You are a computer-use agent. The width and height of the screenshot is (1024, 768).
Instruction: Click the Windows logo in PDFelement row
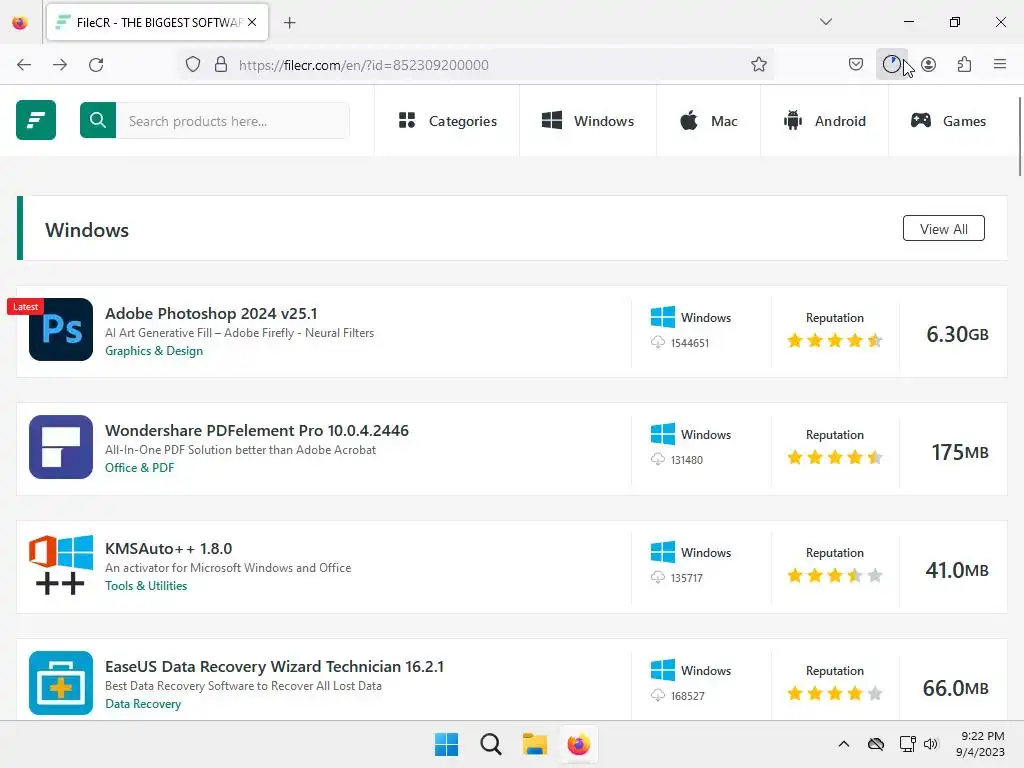[x=663, y=434]
